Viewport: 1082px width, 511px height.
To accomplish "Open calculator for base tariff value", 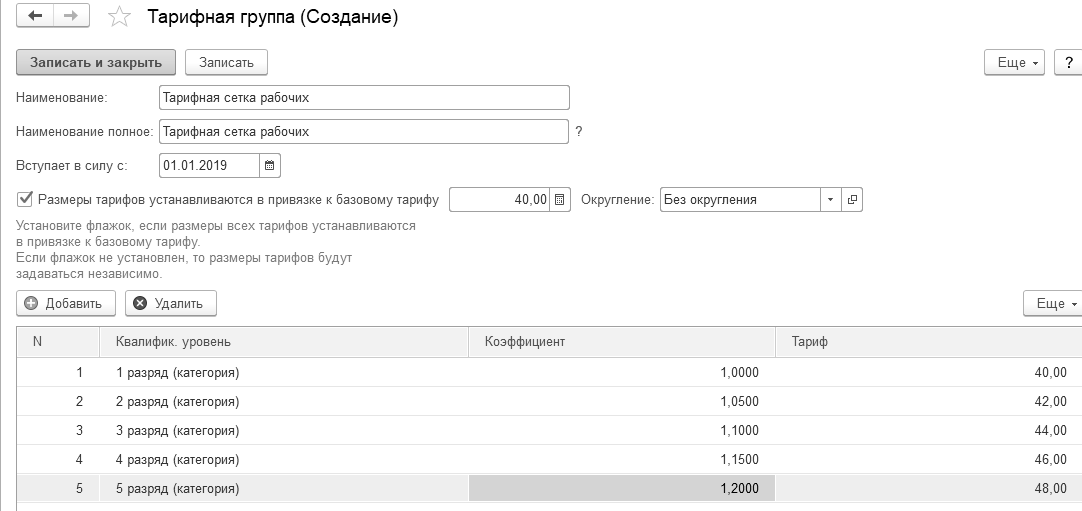I will pyautogui.click(x=561, y=199).
